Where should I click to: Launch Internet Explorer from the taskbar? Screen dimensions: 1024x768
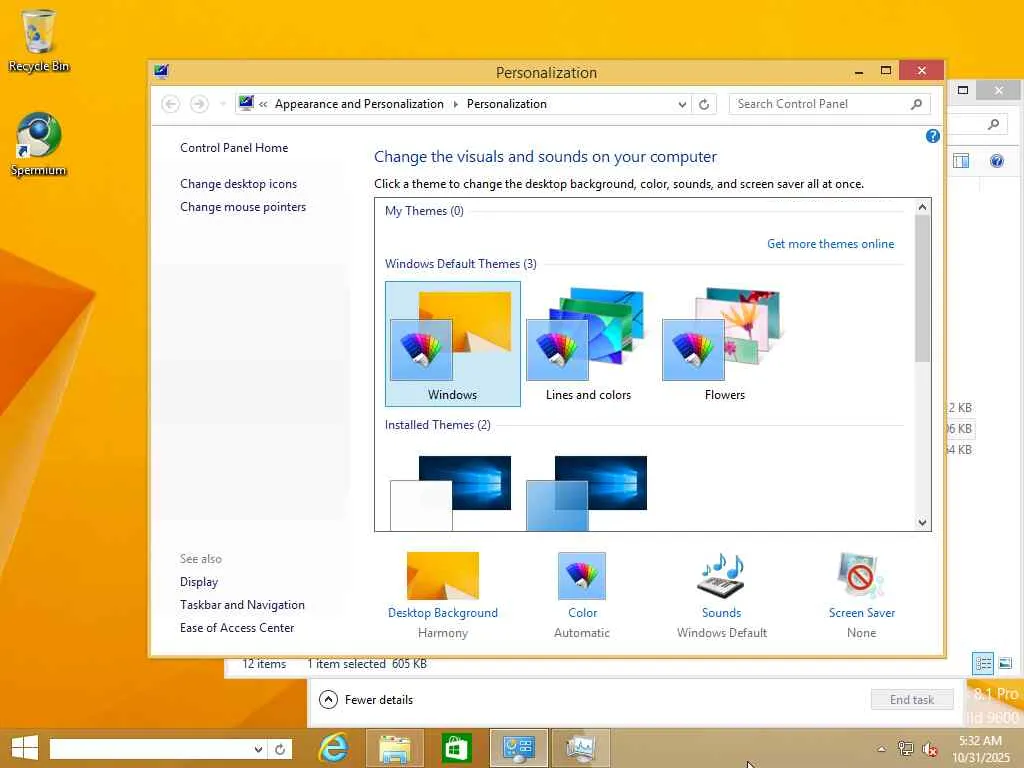pyautogui.click(x=333, y=748)
